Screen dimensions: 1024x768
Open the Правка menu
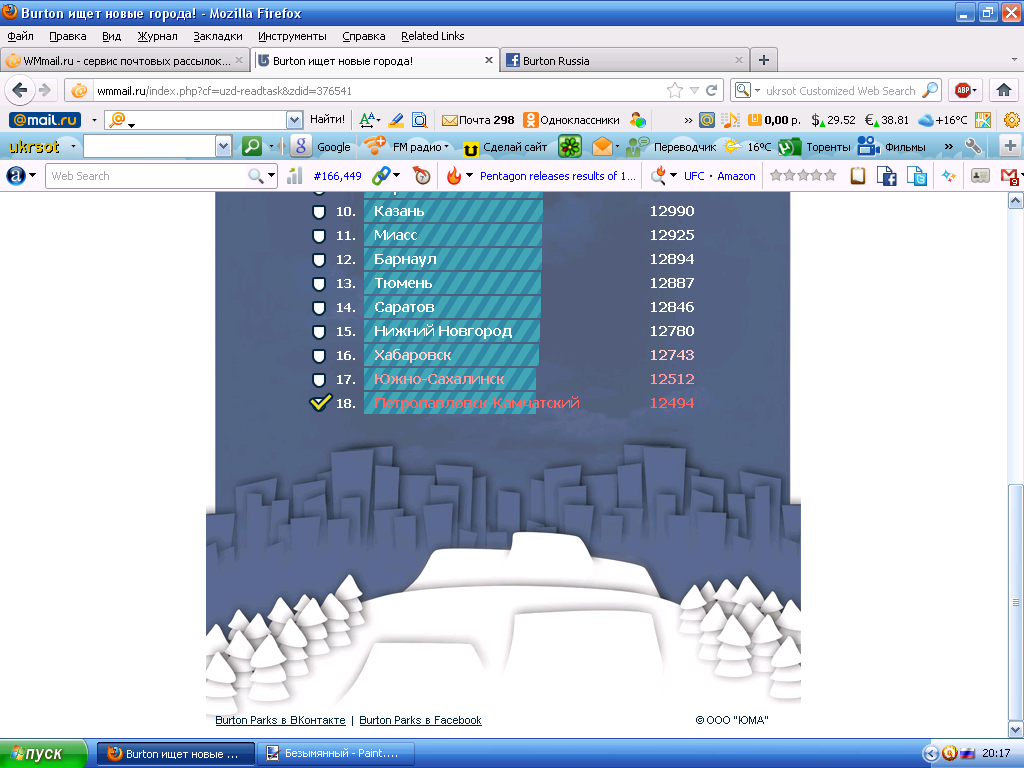[x=68, y=36]
